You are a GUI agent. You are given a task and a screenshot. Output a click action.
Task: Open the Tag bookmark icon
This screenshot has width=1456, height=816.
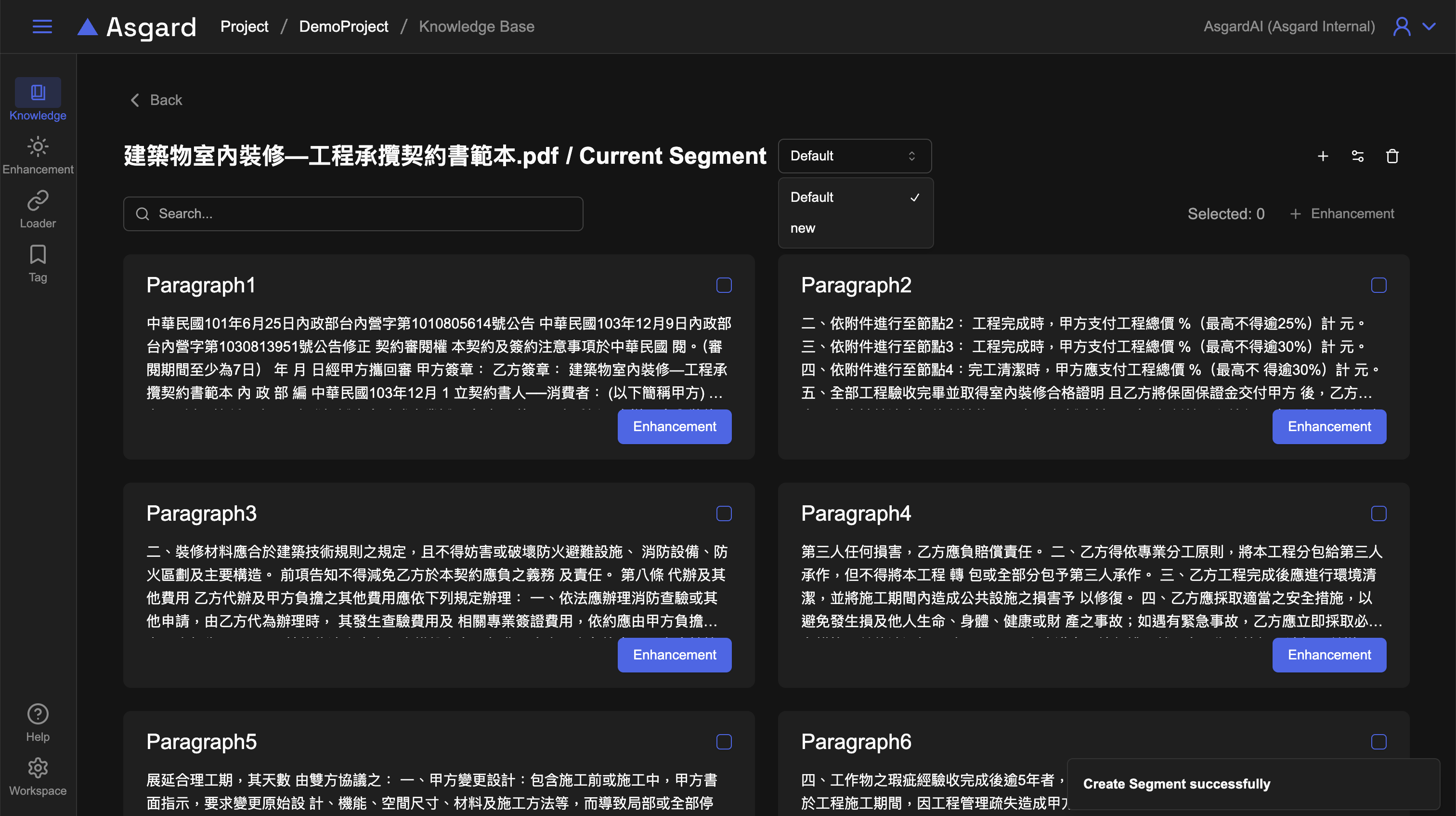pos(38,255)
